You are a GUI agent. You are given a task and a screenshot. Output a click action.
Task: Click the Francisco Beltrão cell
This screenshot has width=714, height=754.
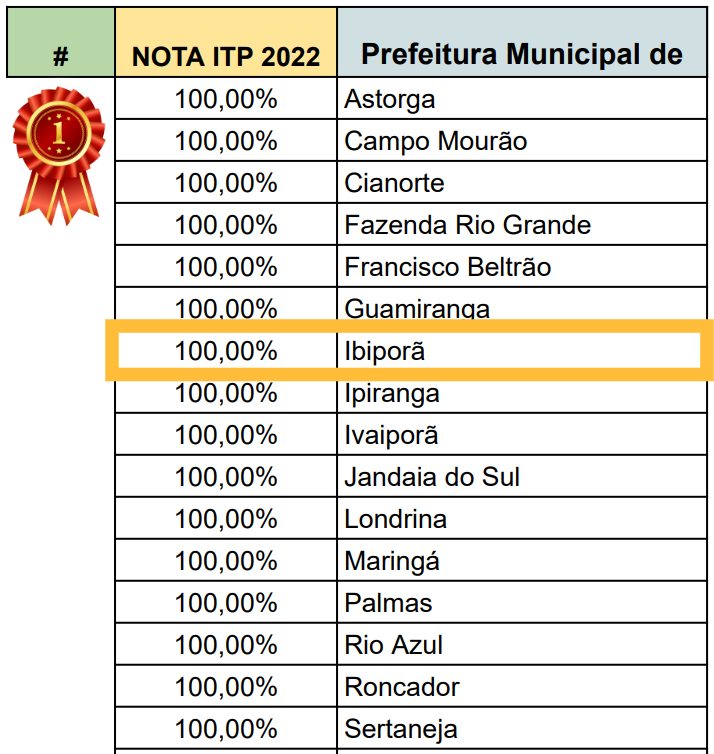tap(522, 267)
